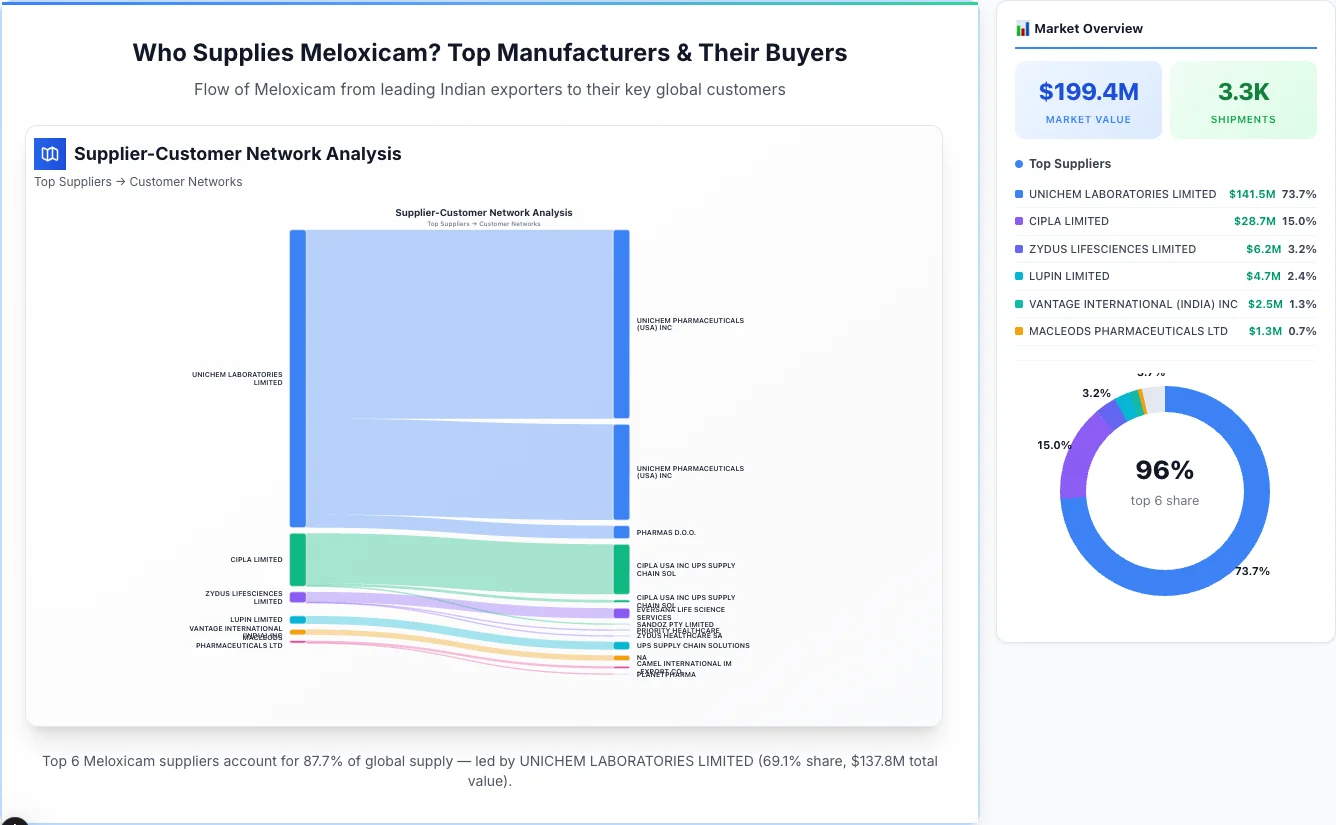Open the Top Suppliers → Customer Networks breadcrumb
The height and width of the screenshot is (825, 1336).
point(138,181)
